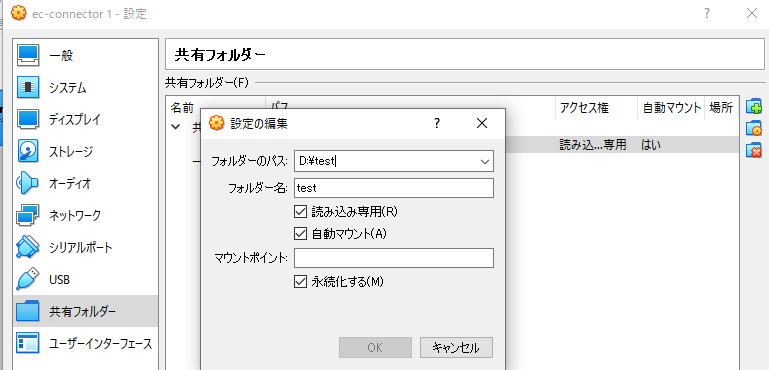Click the USB plug icon

28,279
